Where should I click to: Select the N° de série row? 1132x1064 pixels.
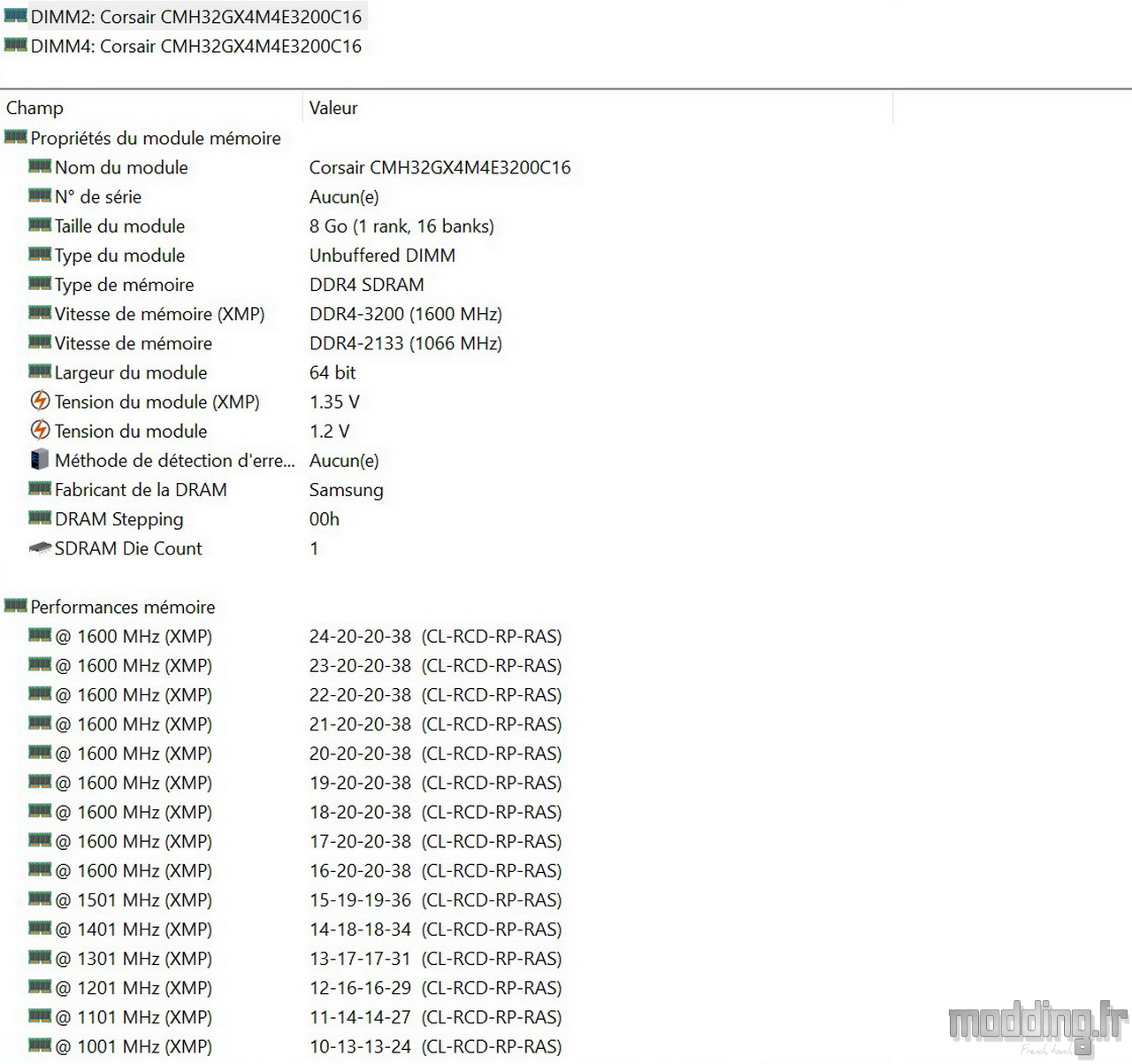(98, 196)
